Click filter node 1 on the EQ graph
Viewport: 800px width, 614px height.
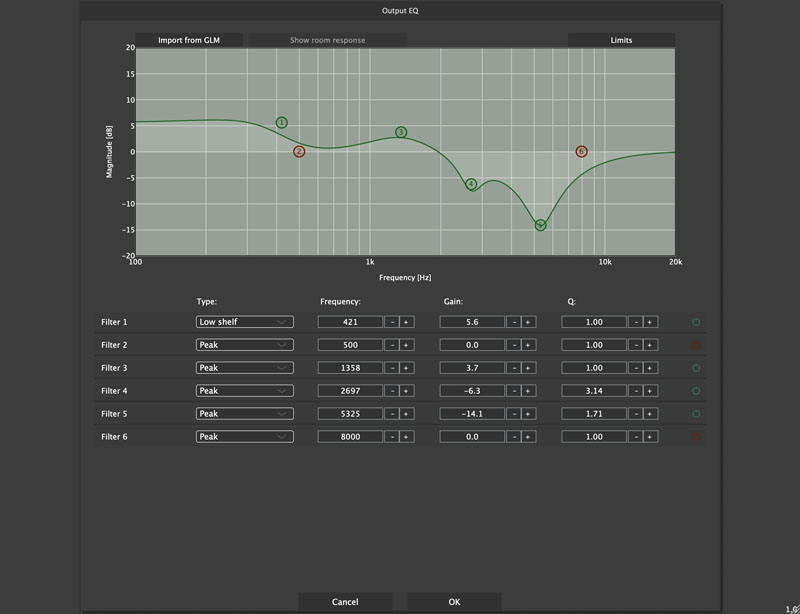[282, 122]
